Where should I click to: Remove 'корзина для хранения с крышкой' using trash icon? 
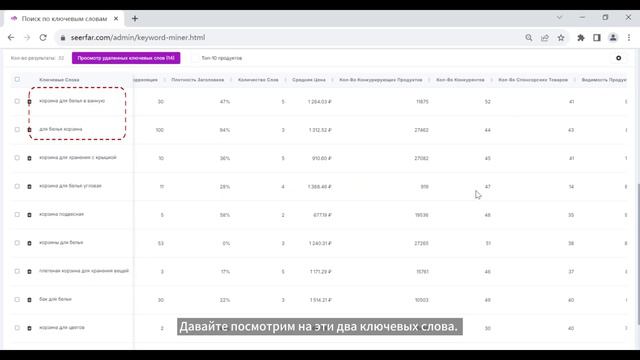(29, 158)
